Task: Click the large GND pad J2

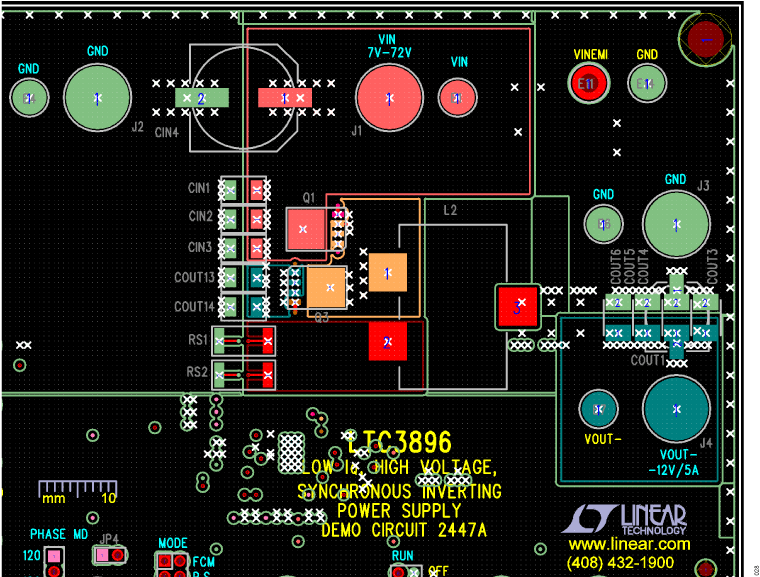Action: [97, 98]
